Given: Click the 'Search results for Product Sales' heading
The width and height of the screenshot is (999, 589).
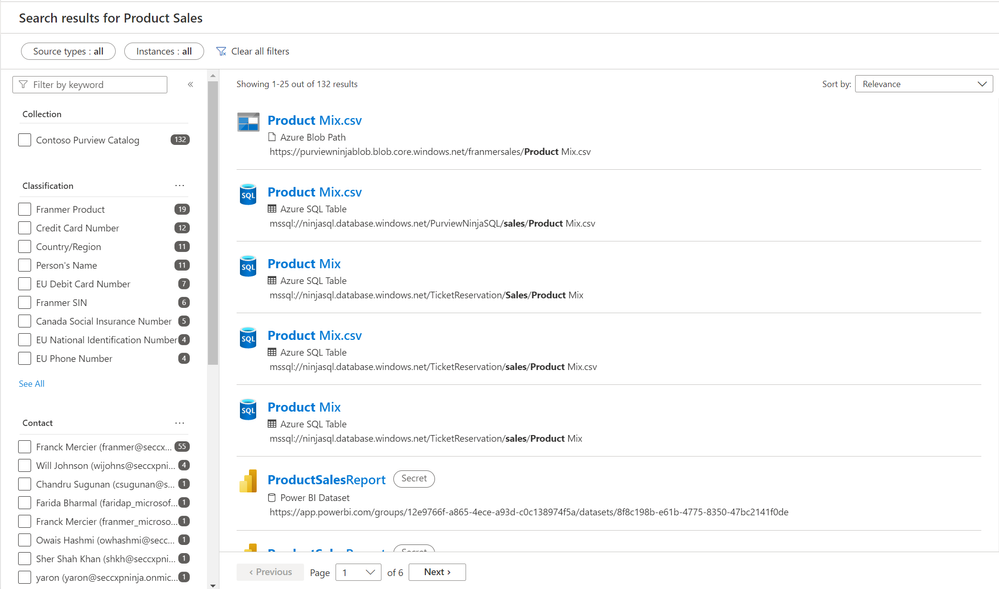Looking at the screenshot, I should (111, 18).
